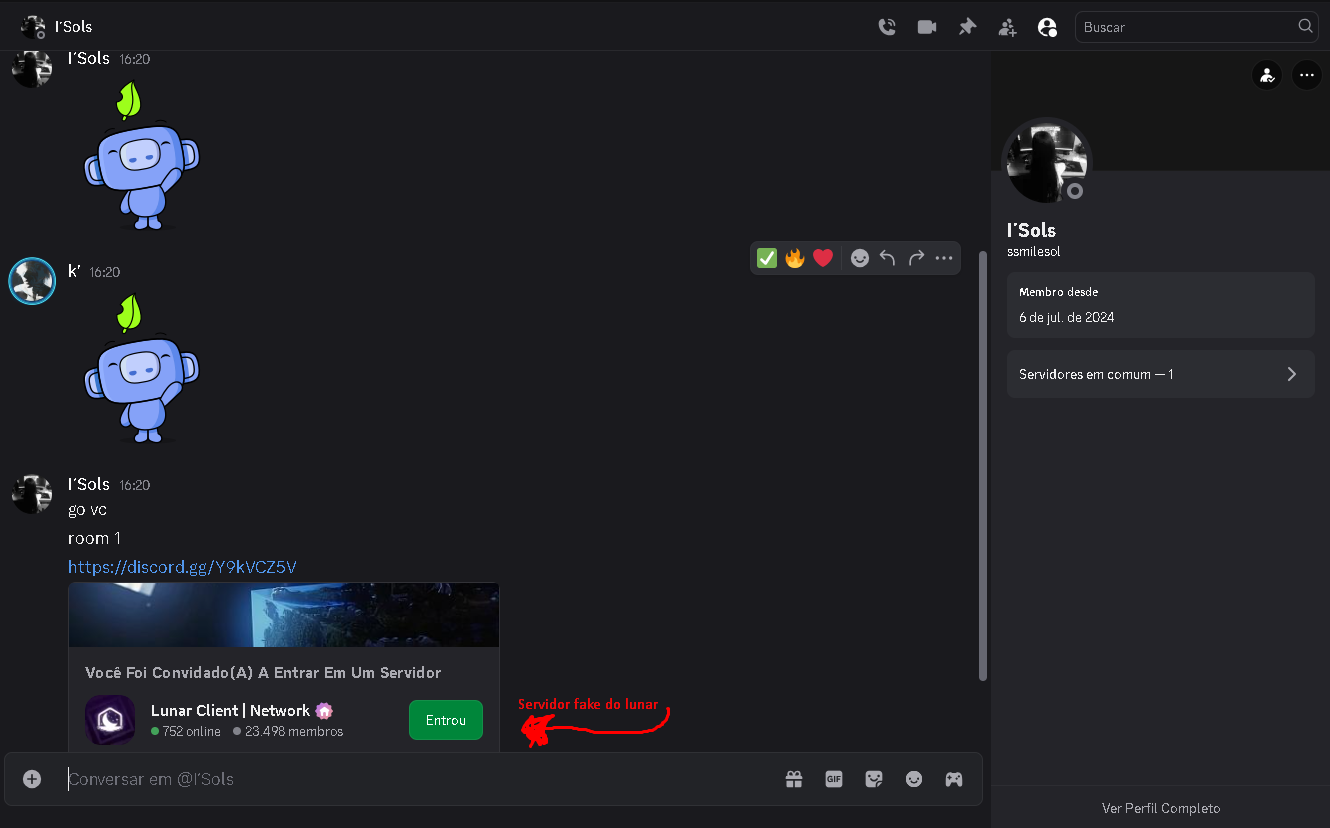Expand Servidores em comum — 1
This screenshot has height=828, width=1330.
point(1161,374)
